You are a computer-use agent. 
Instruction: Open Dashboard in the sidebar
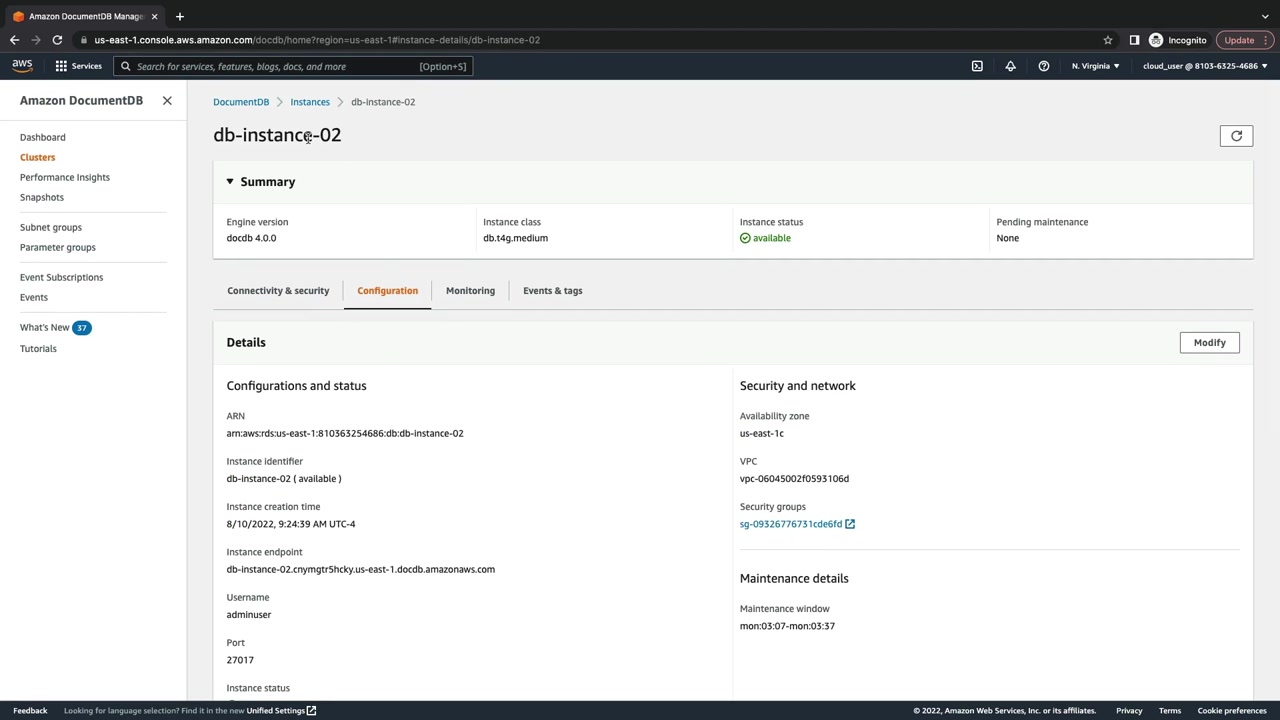(x=43, y=137)
